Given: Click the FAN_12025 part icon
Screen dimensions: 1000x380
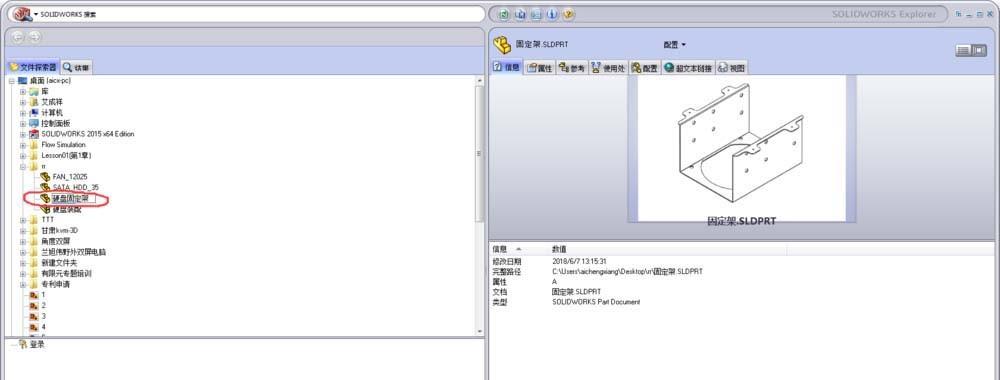Looking at the screenshot, I should [x=45, y=177].
